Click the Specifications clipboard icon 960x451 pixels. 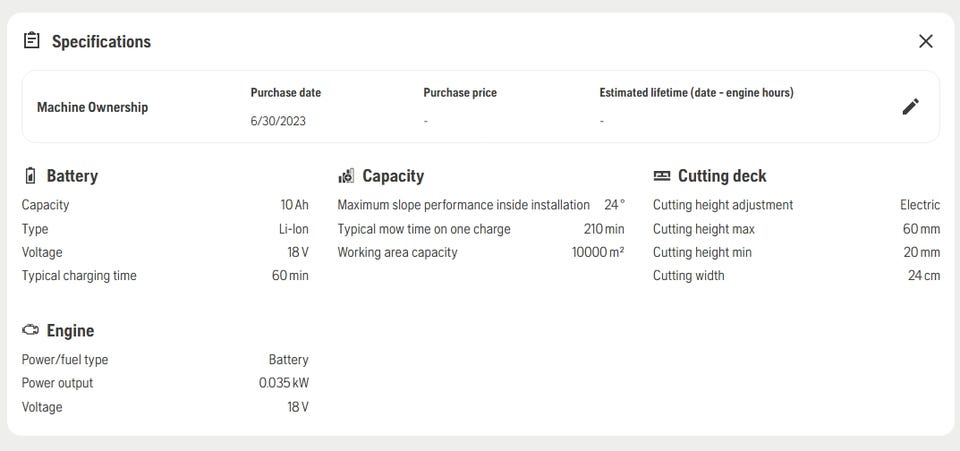pyautogui.click(x=31, y=41)
